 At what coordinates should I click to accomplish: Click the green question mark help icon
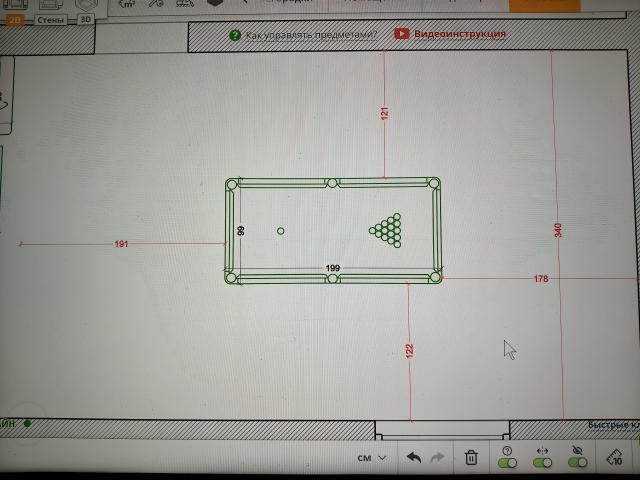click(x=234, y=35)
